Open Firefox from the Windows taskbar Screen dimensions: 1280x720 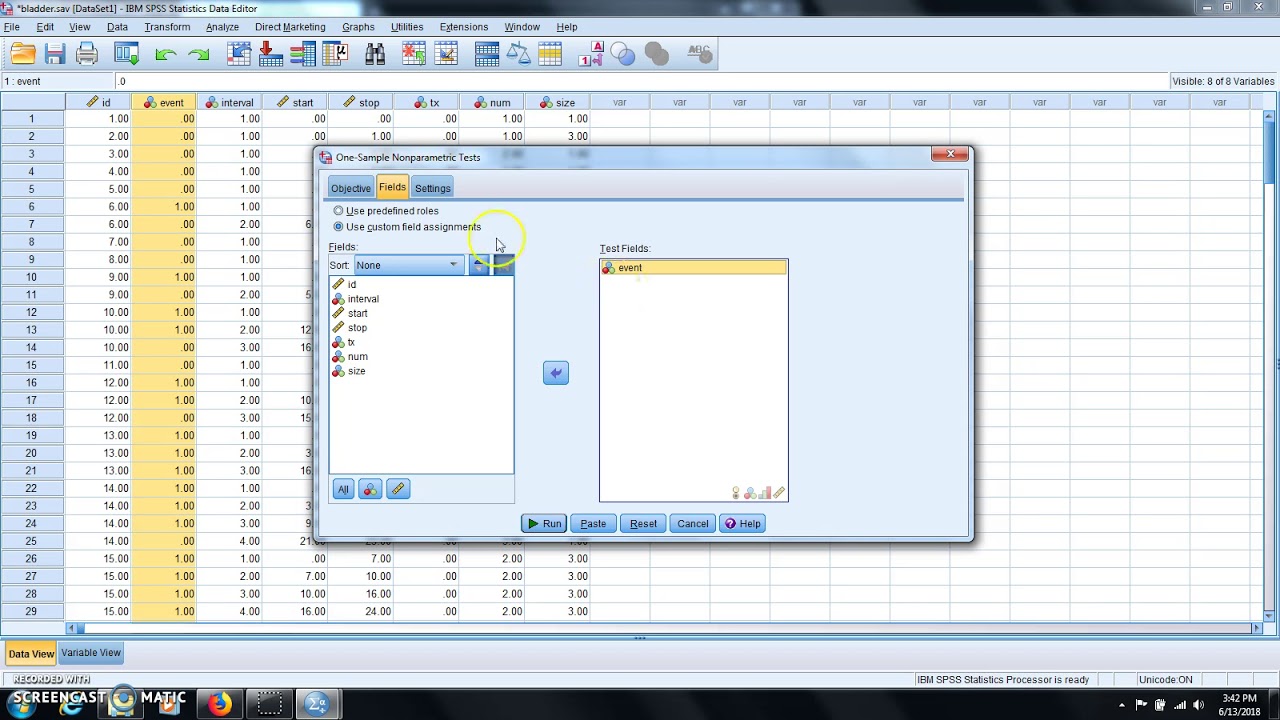(x=220, y=704)
